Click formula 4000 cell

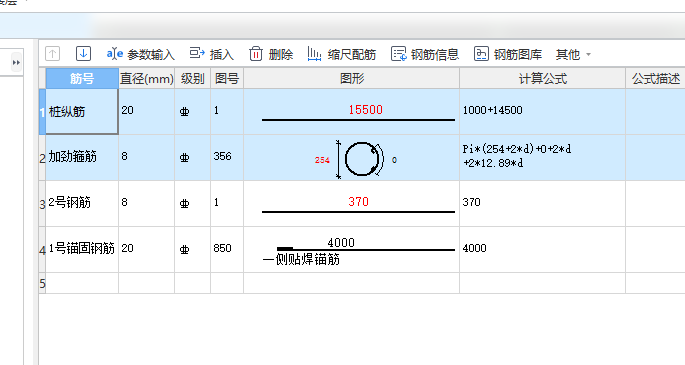(543, 249)
